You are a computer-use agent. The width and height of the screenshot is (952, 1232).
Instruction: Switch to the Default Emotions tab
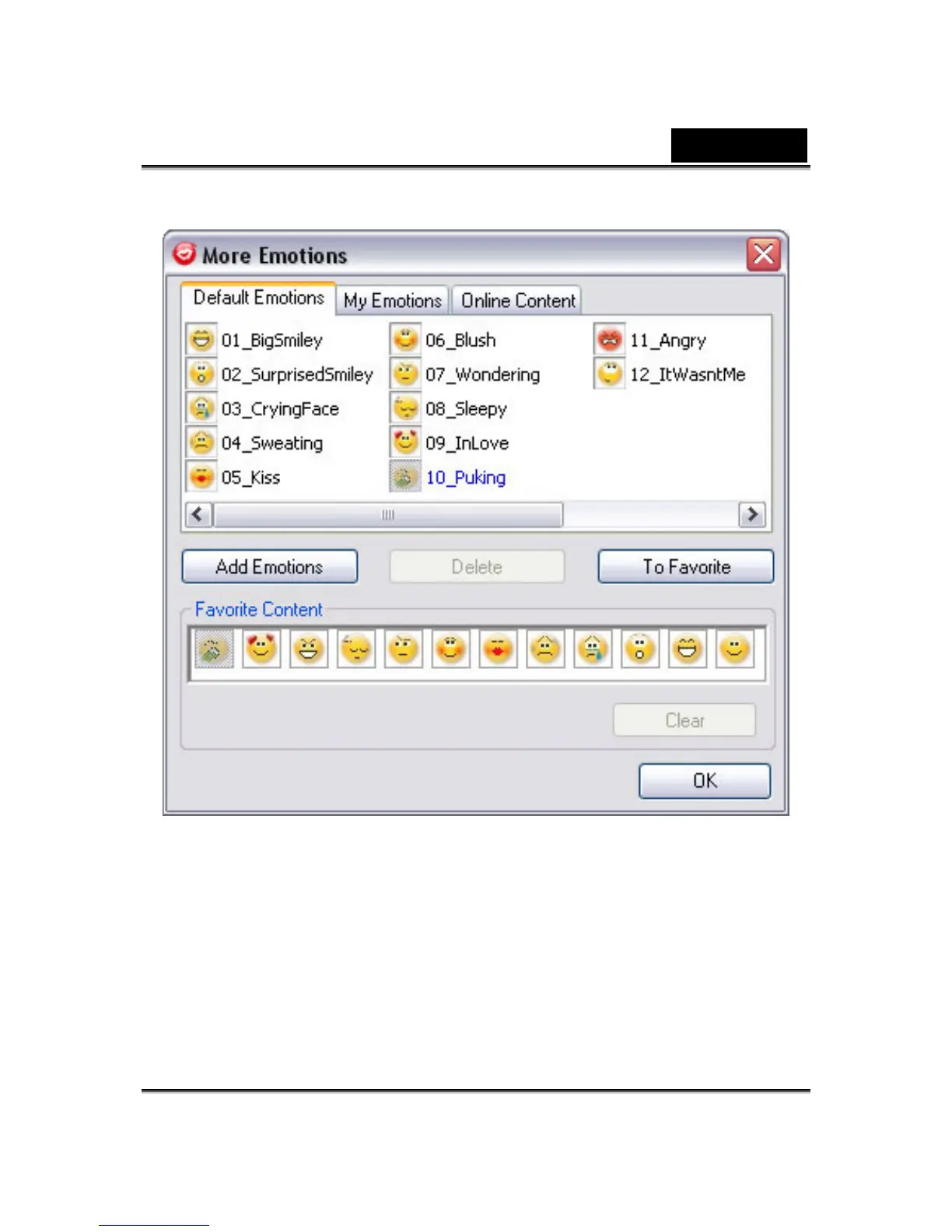tap(258, 298)
